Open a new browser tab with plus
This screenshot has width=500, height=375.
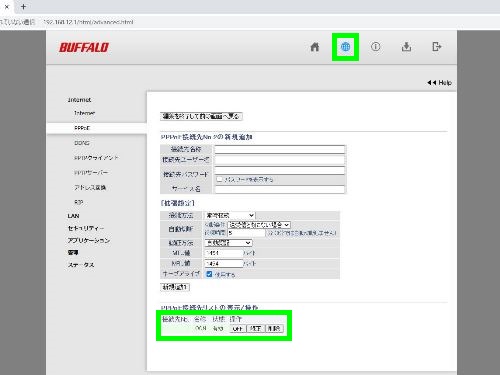pos(23,6)
